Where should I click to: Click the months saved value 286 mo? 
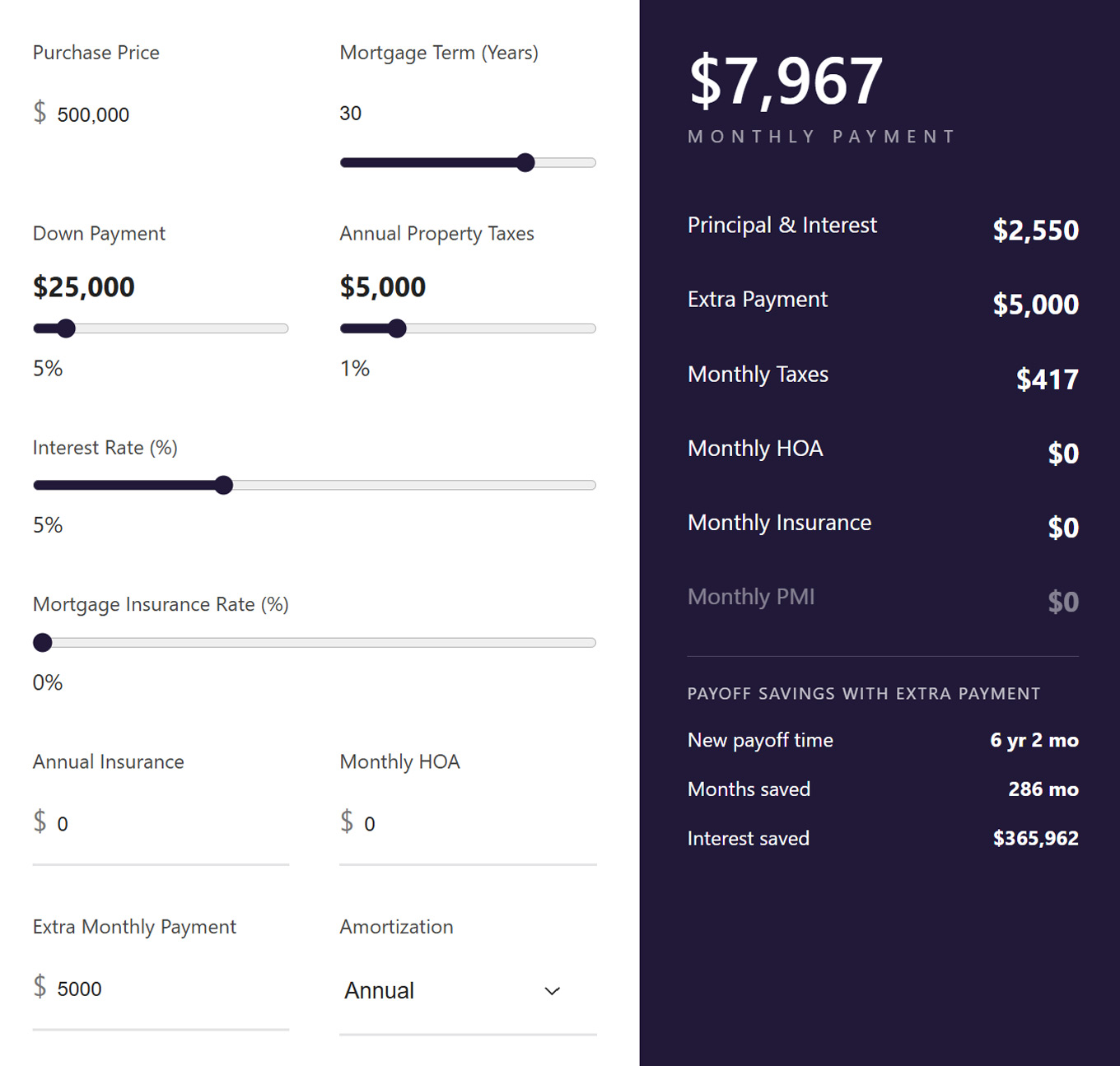[1043, 789]
